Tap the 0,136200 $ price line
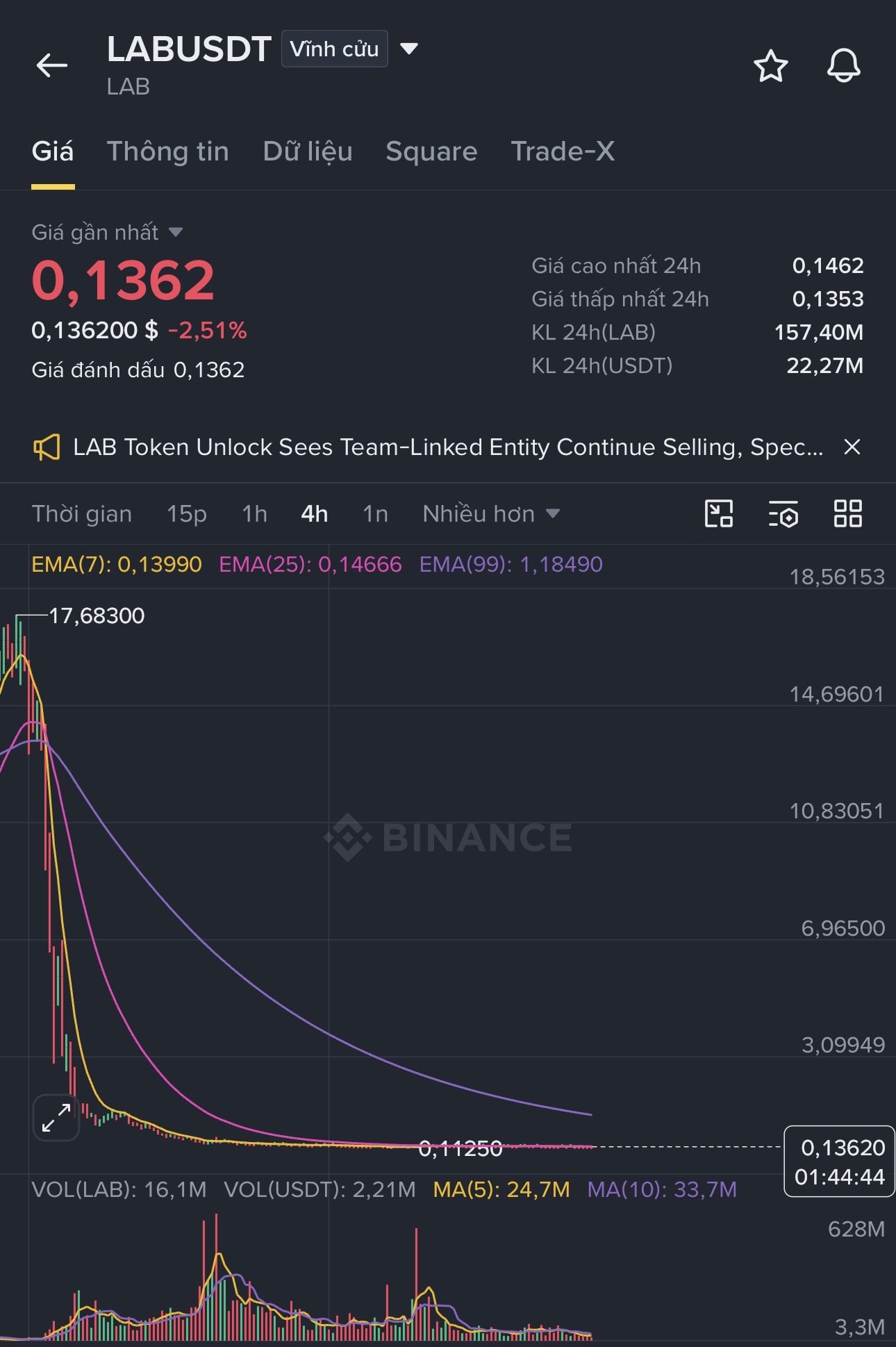The height and width of the screenshot is (1347, 896). 94,331
